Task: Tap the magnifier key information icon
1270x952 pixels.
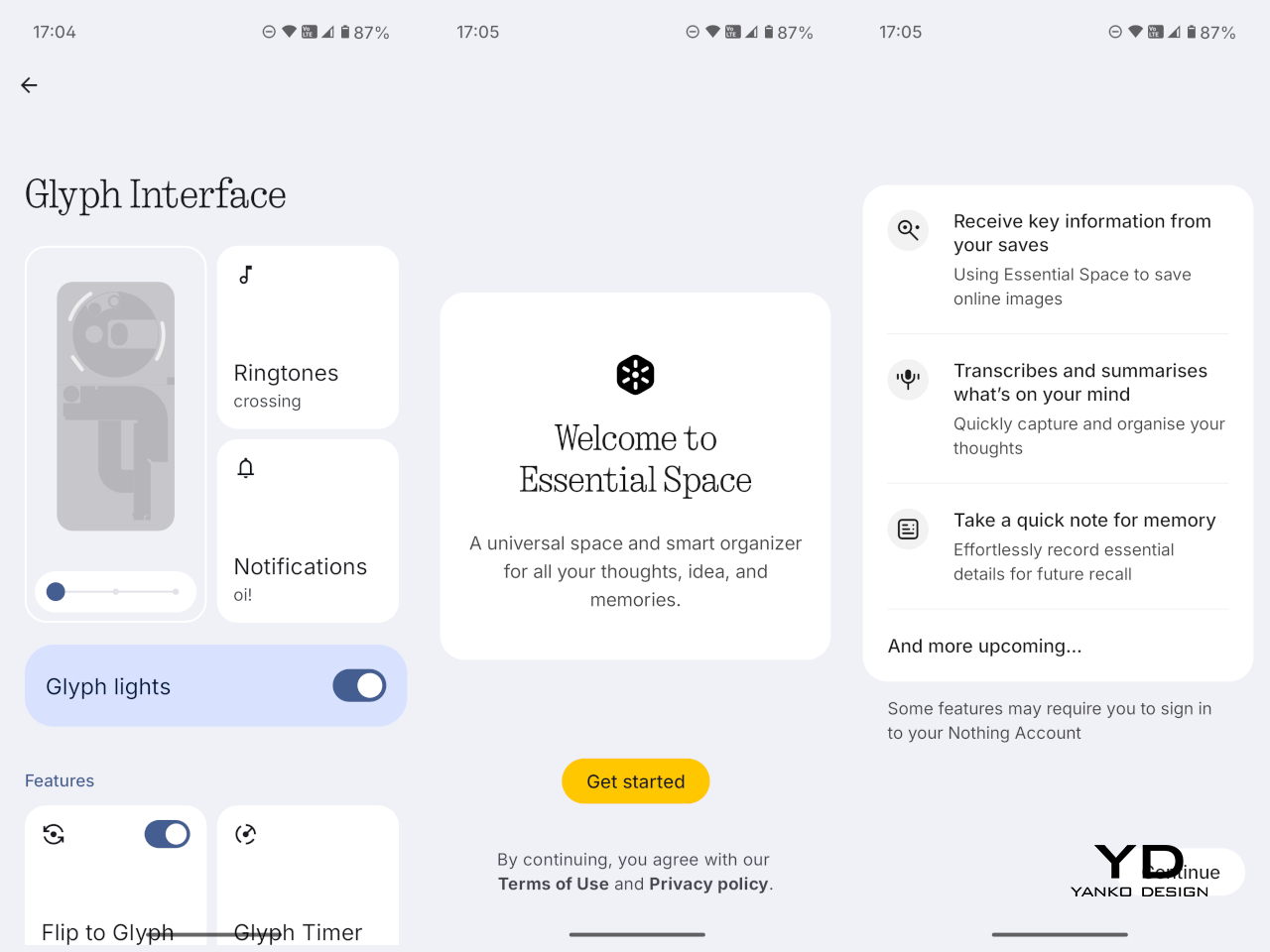Action: coord(908,230)
